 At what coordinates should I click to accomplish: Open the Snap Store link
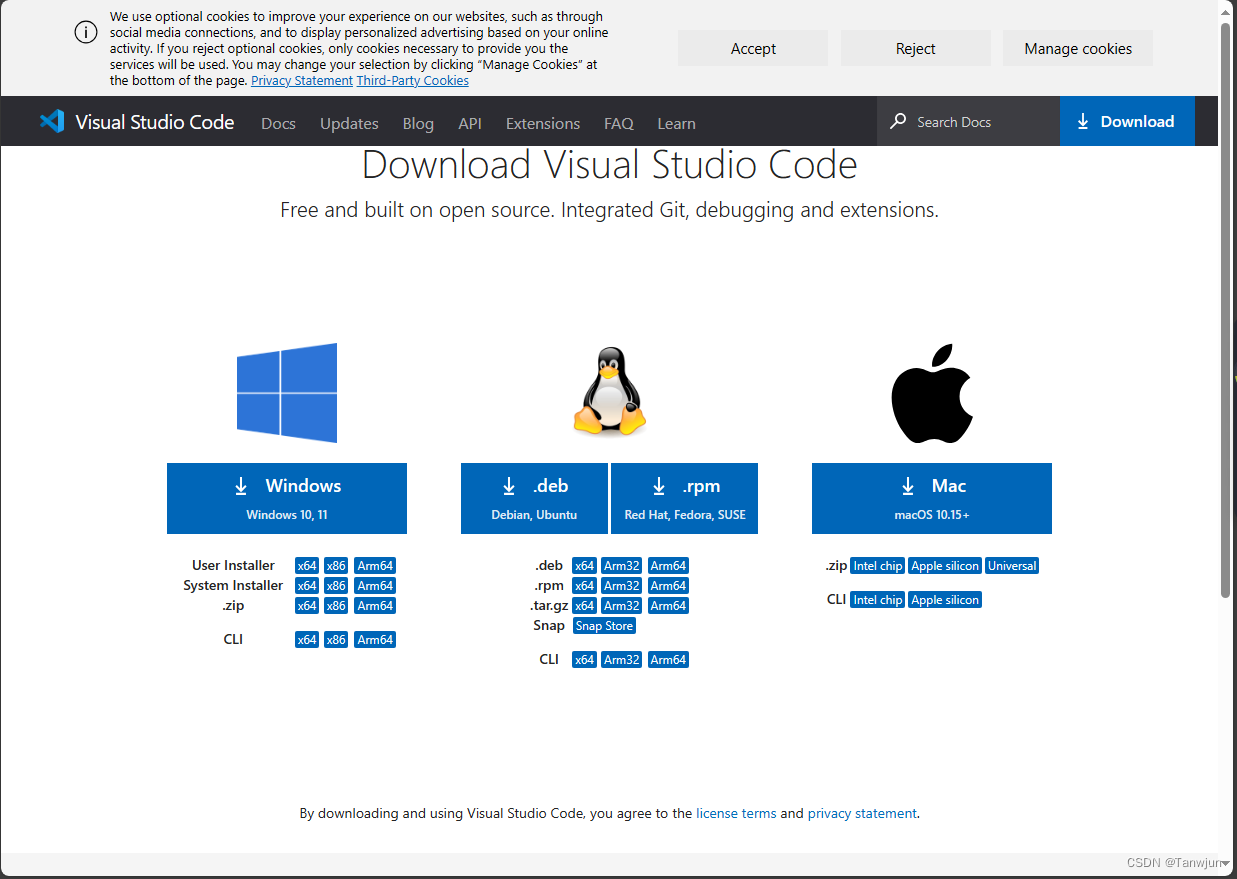(604, 626)
